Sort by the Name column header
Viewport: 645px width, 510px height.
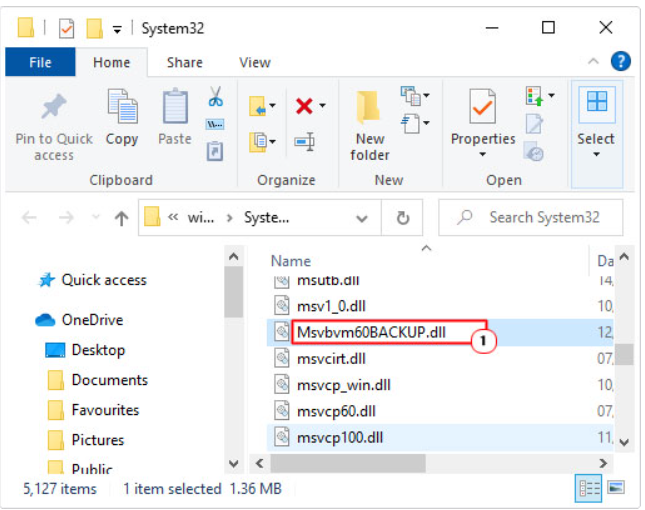tap(290, 261)
